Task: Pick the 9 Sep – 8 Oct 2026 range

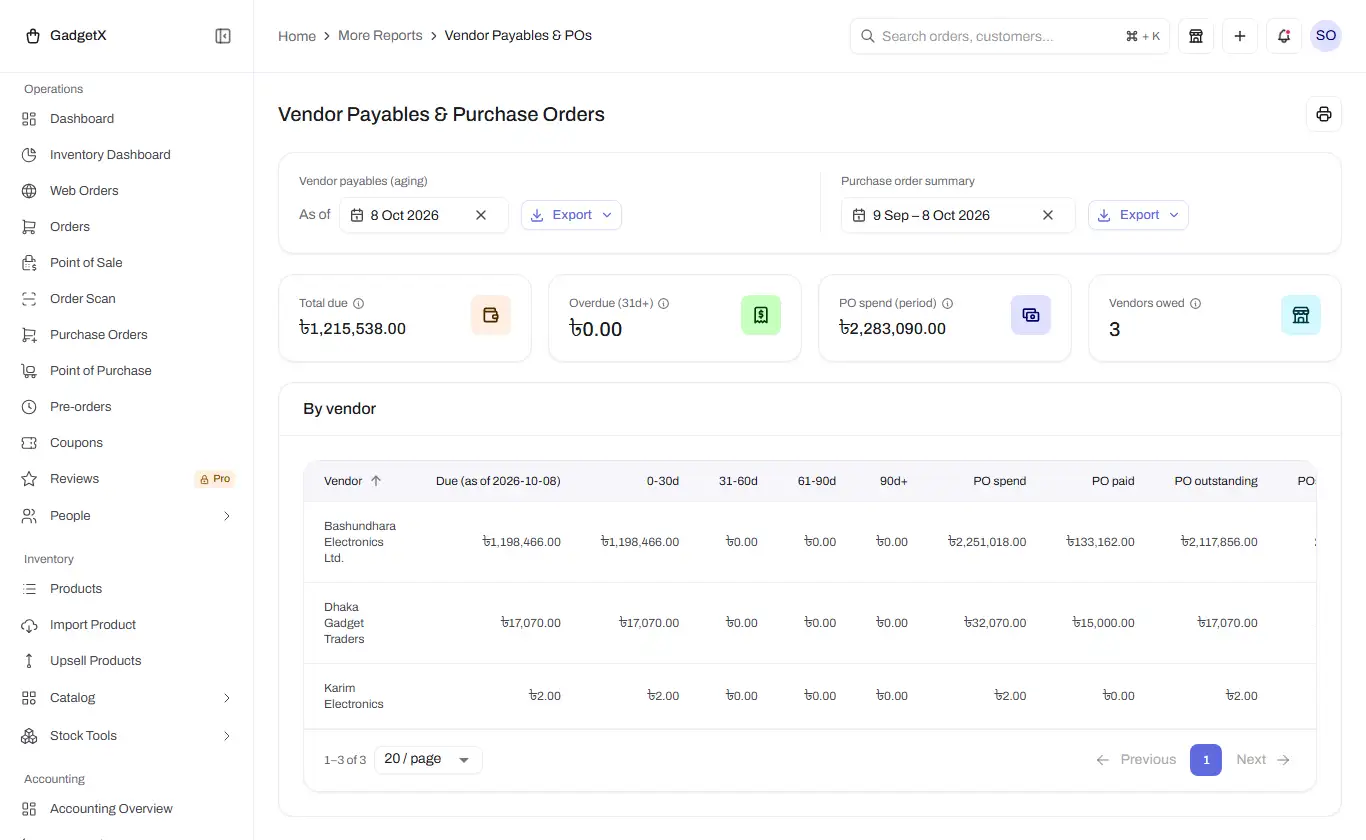Action: click(x=958, y=215)
